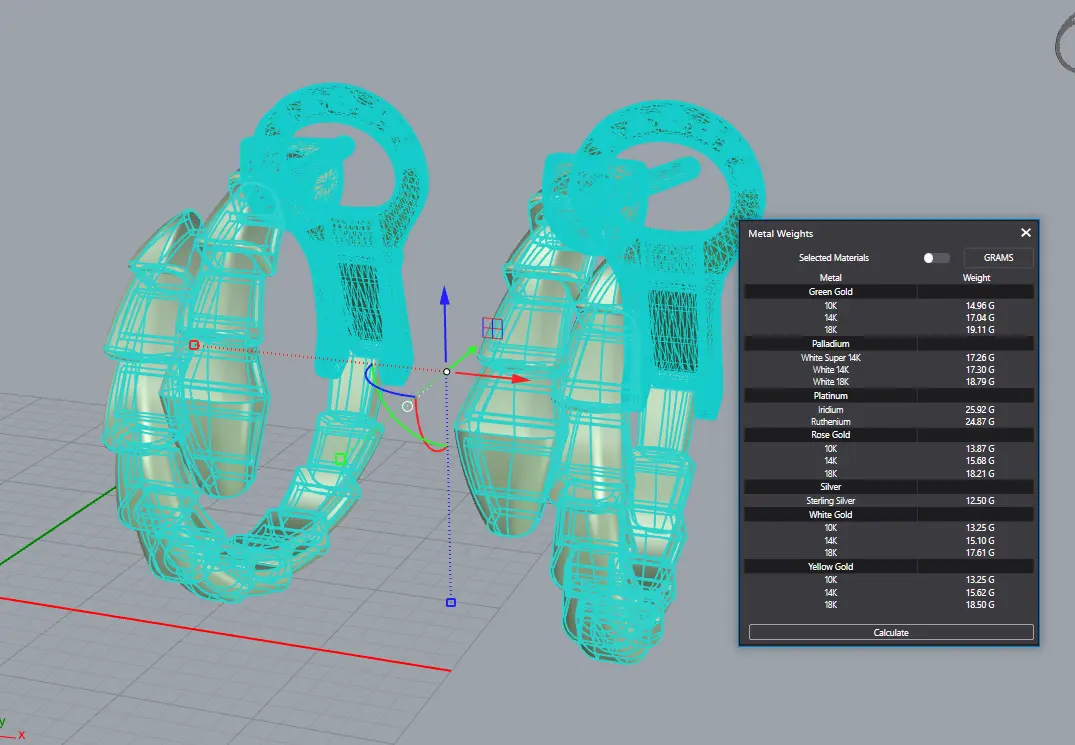Click the gumball menu ball circle

click(x=407, y=406)
